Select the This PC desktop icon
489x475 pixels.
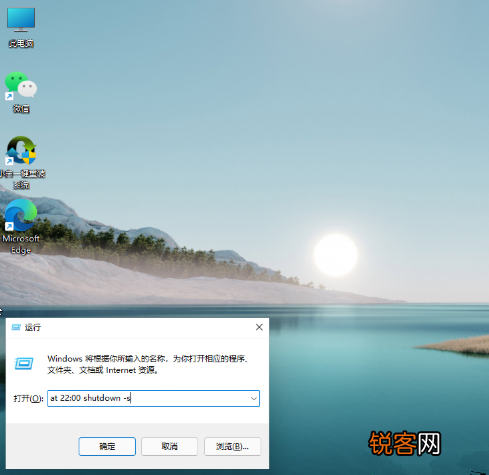[x=21, y=27]
